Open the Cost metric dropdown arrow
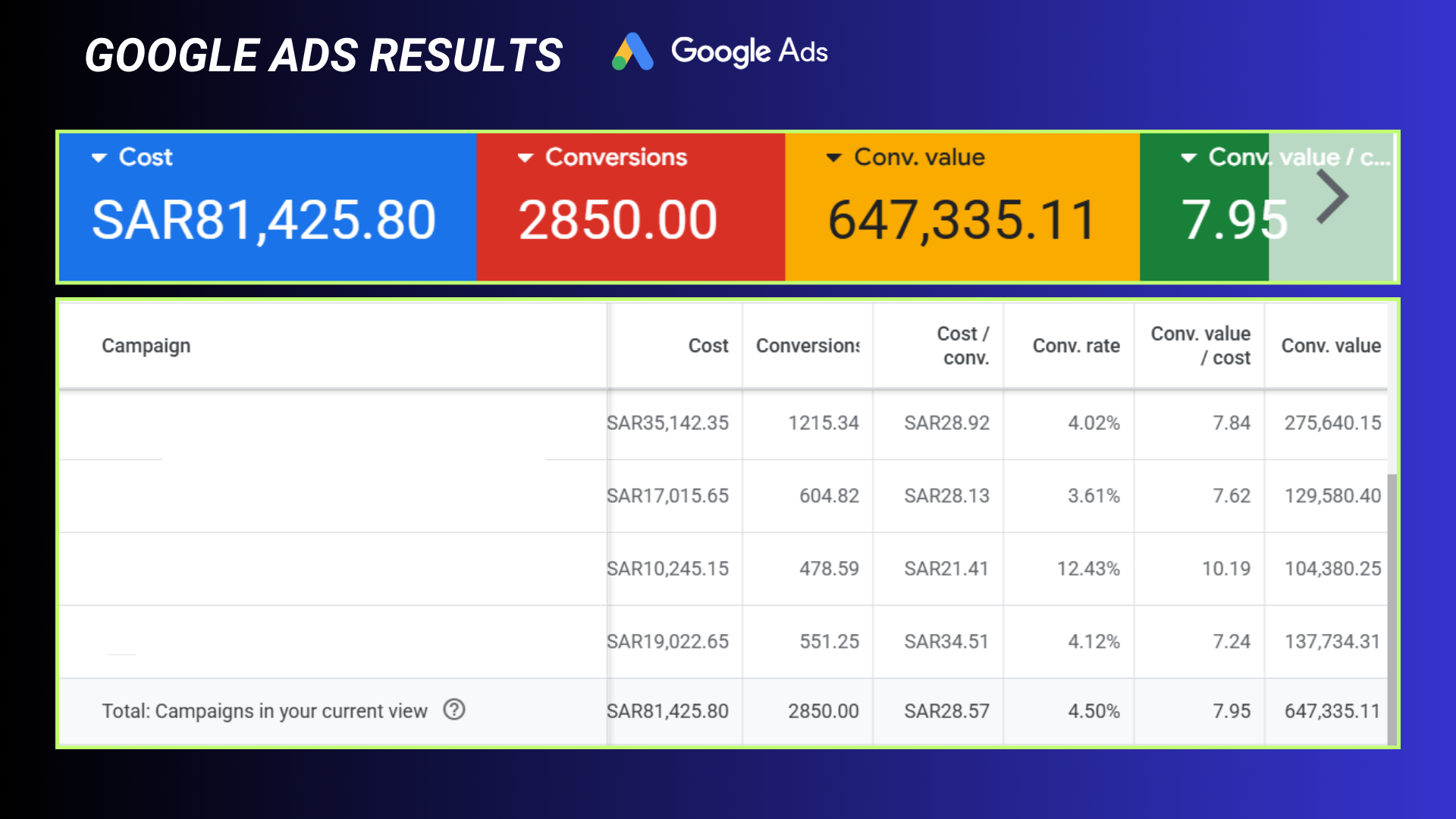 pos(99,158)
